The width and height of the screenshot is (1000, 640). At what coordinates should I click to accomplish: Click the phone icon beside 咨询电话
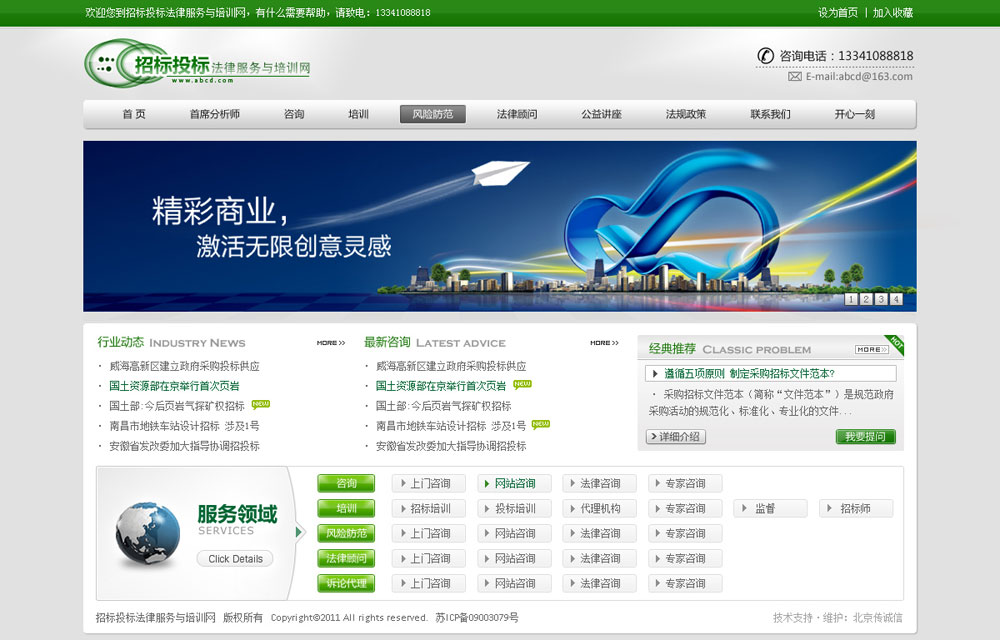(766, 55)
